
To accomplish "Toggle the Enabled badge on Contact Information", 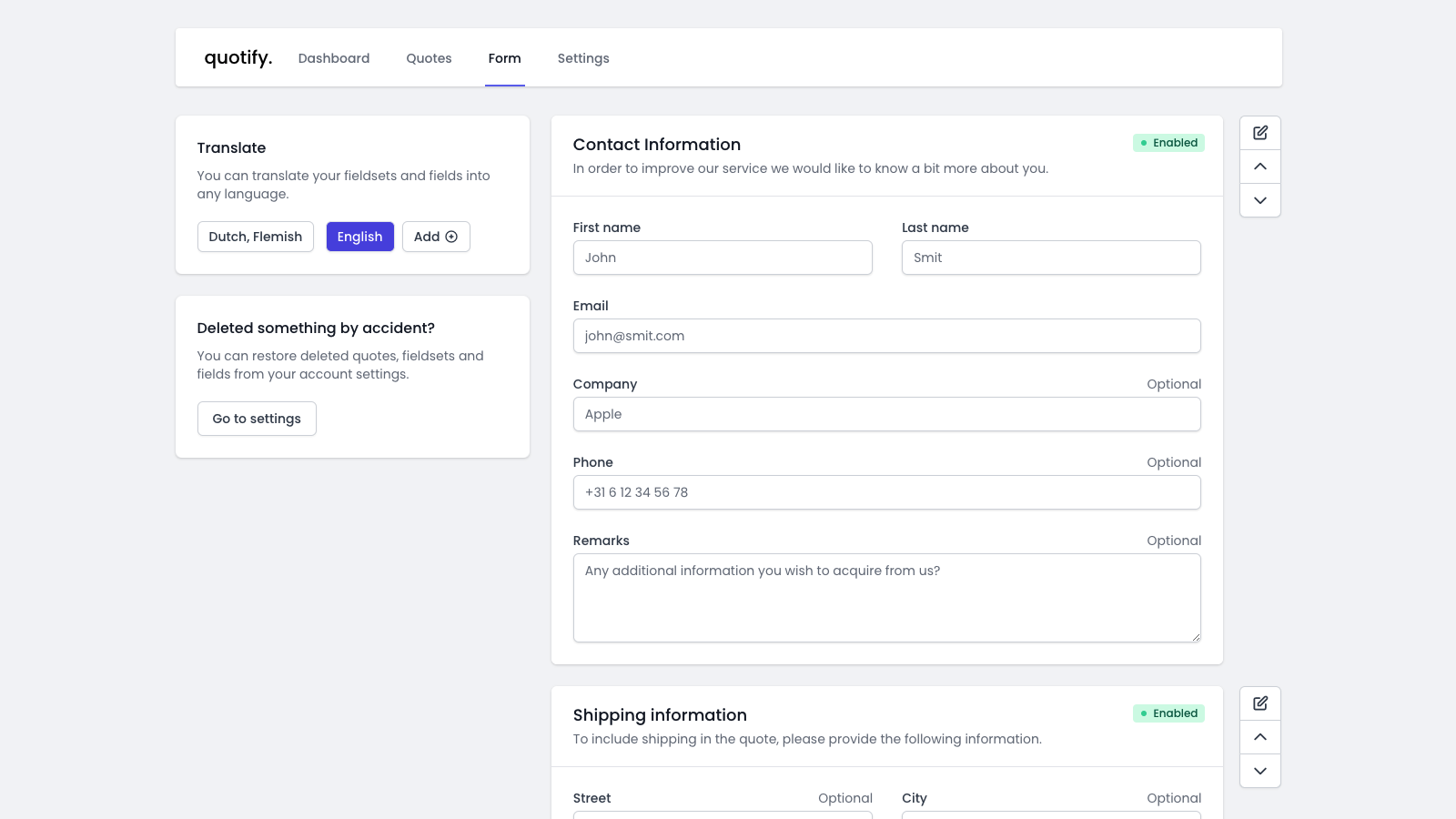I will [x=1168, y=143].
